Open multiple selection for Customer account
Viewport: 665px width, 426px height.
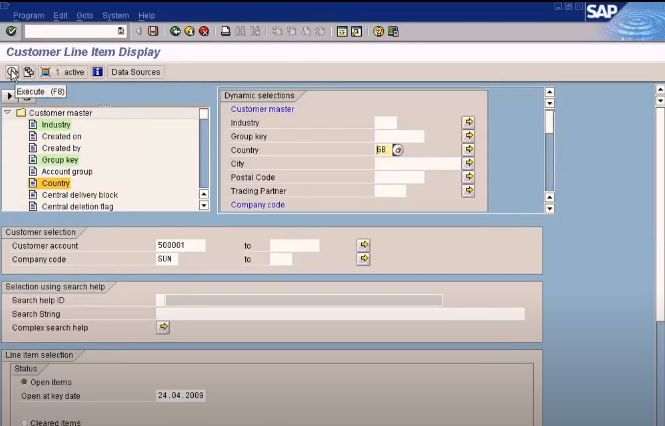363,245
